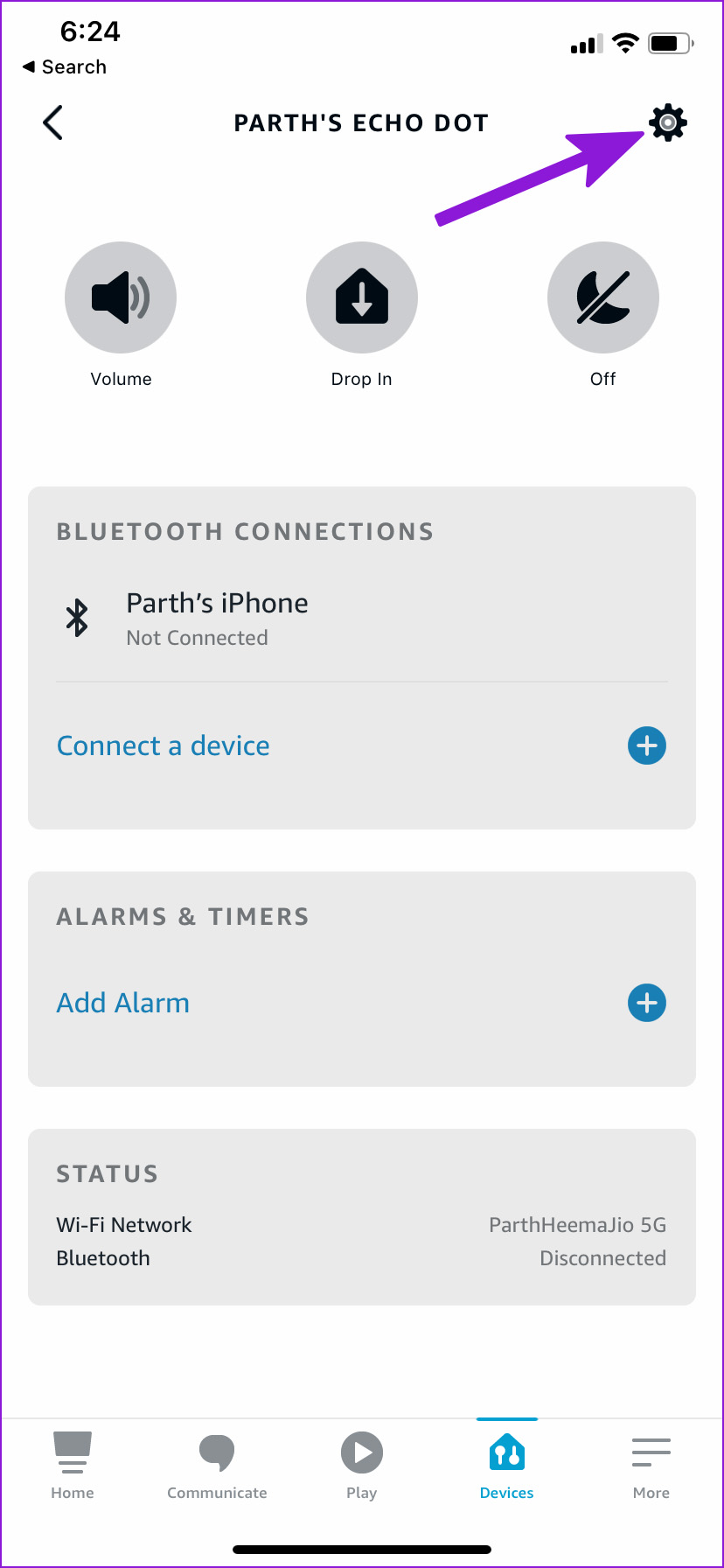Open the Communicate tab
The width and height of the screenshot is (724, 1568).
217,1466
